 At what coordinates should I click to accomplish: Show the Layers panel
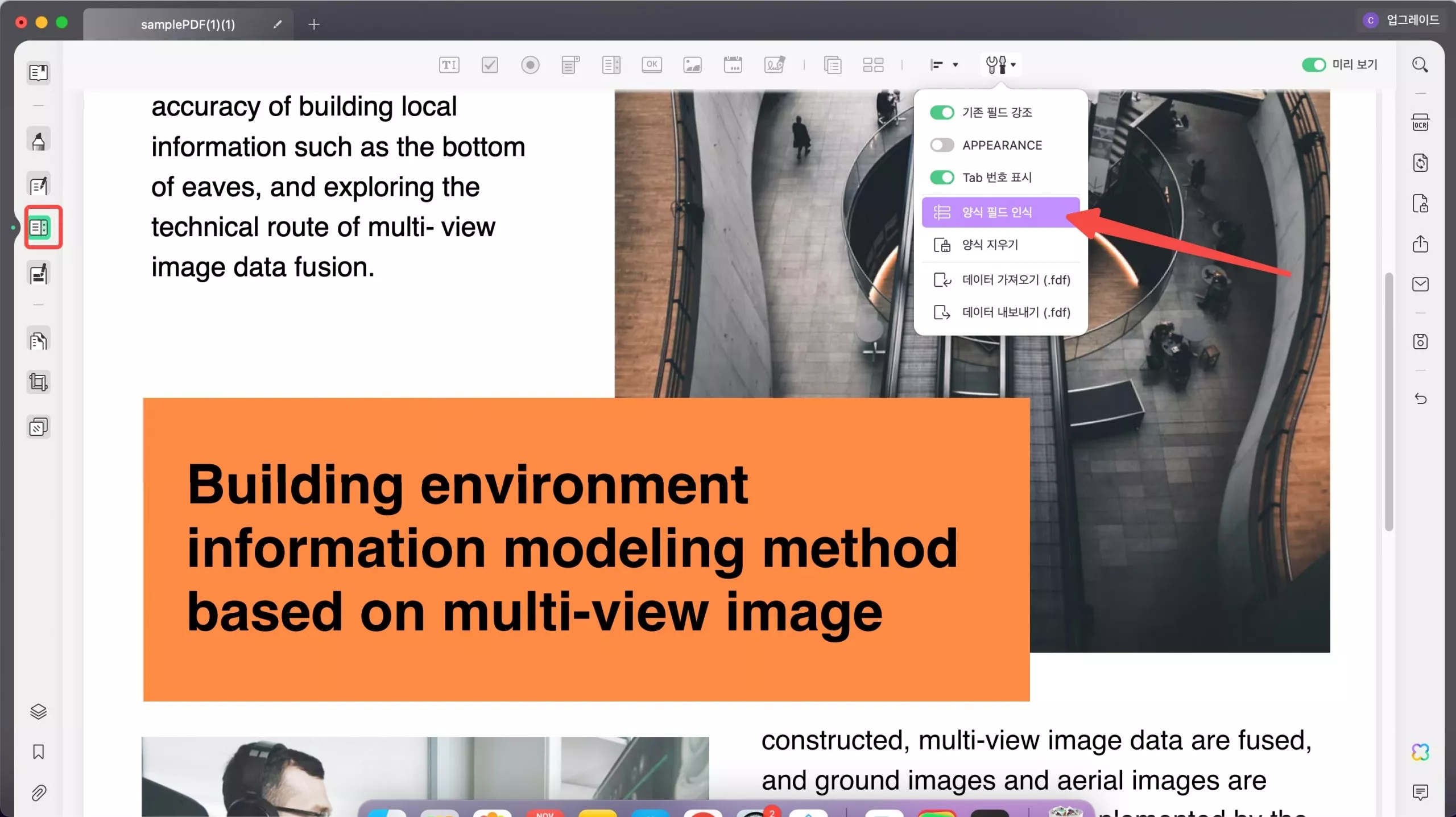pos(38,712)
